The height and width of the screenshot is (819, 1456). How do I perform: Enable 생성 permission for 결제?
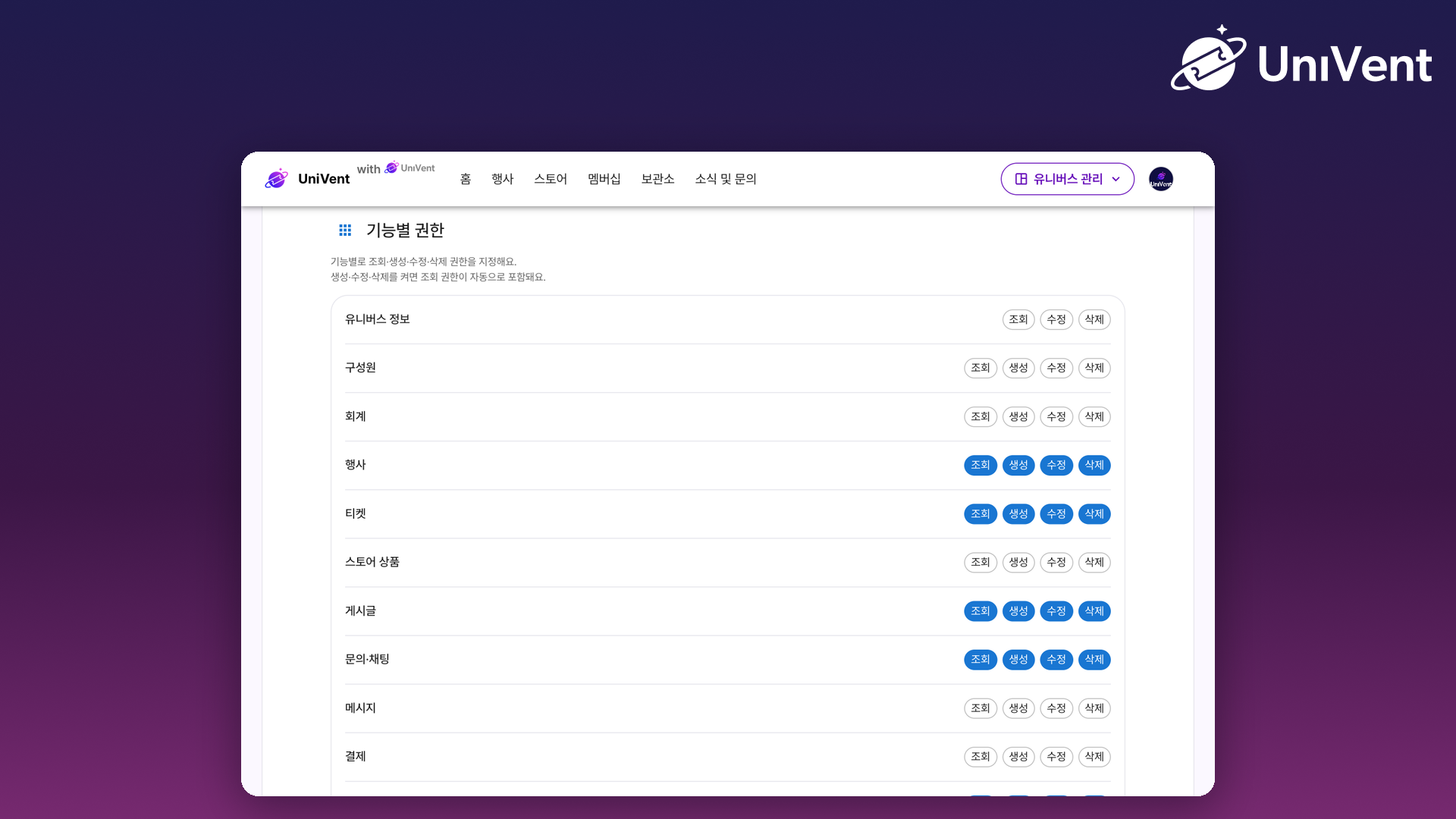(1018, 756)
